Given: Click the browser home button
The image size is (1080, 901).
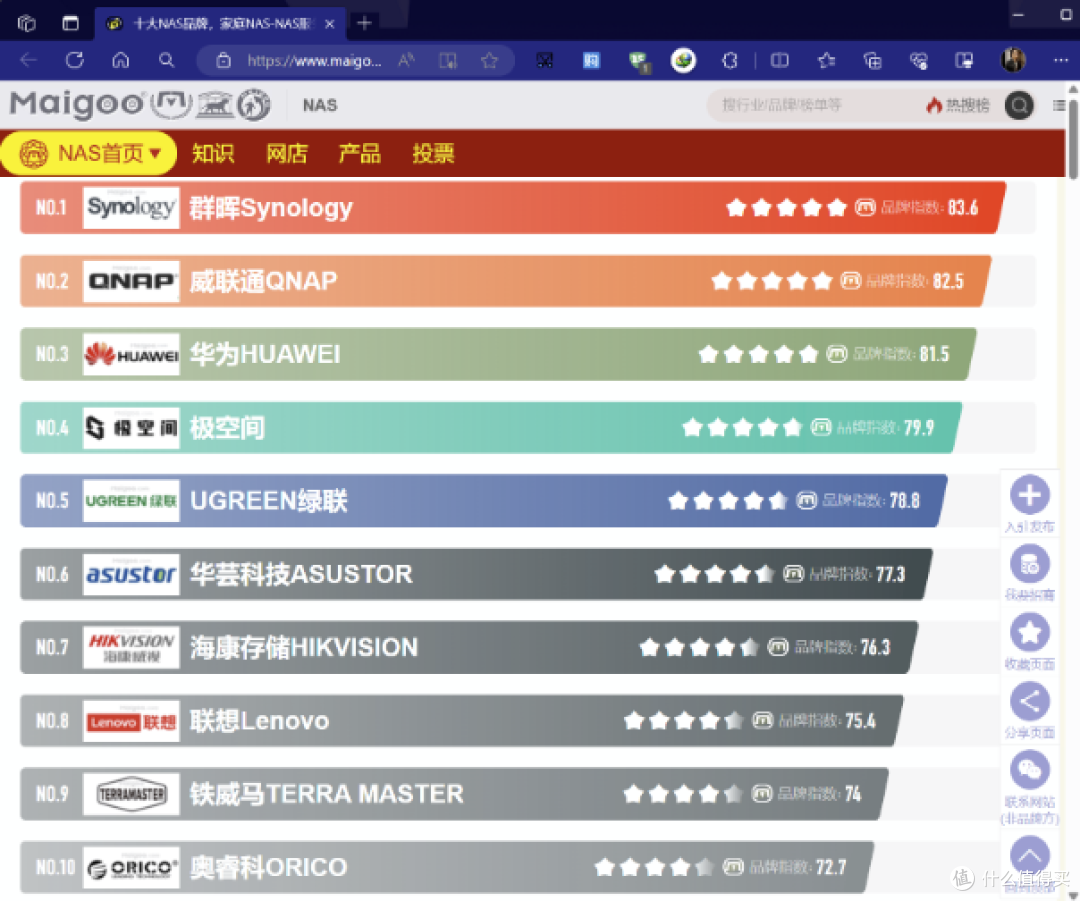Looking at the screenshot, I should (x=121, y=60).
